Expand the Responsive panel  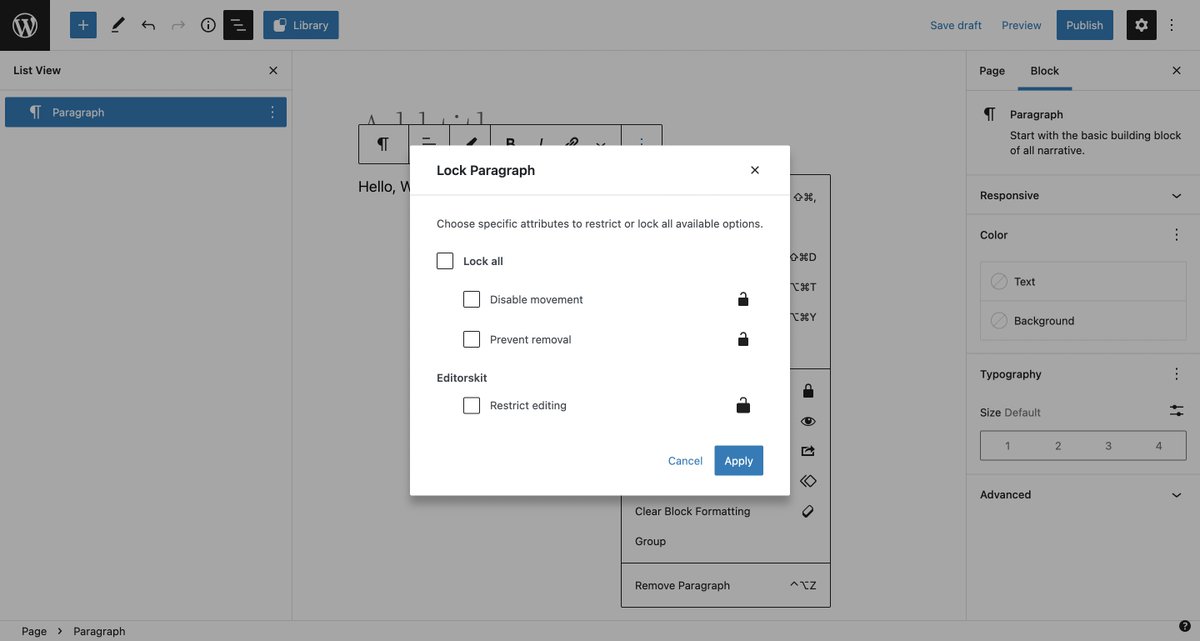tap(1083, 195)
